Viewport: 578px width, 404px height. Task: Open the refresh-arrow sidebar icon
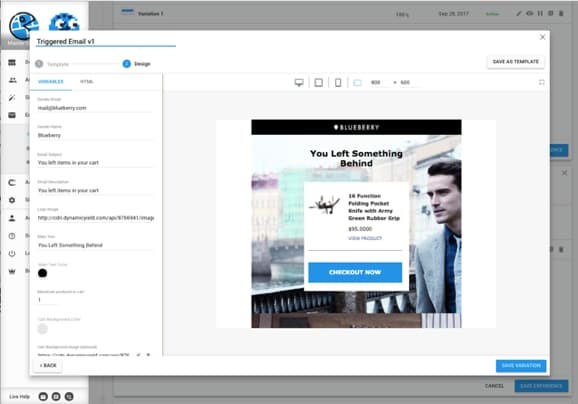tap(12, 182)
